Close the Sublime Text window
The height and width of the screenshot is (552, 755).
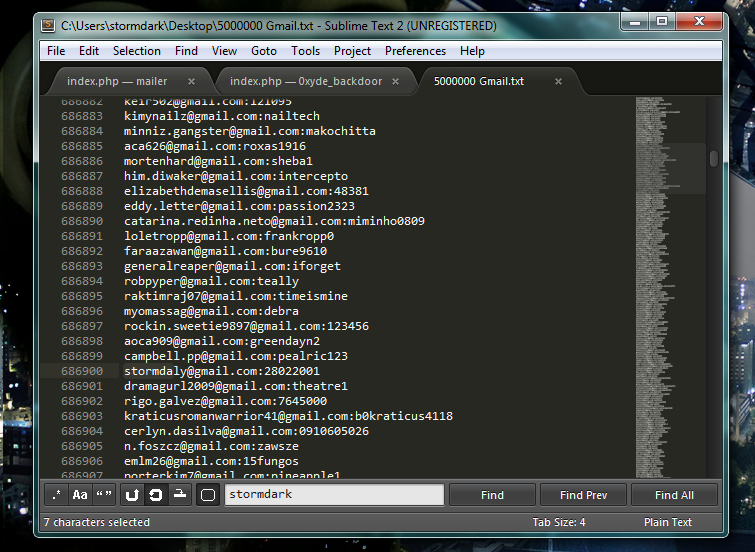[699, 22]
